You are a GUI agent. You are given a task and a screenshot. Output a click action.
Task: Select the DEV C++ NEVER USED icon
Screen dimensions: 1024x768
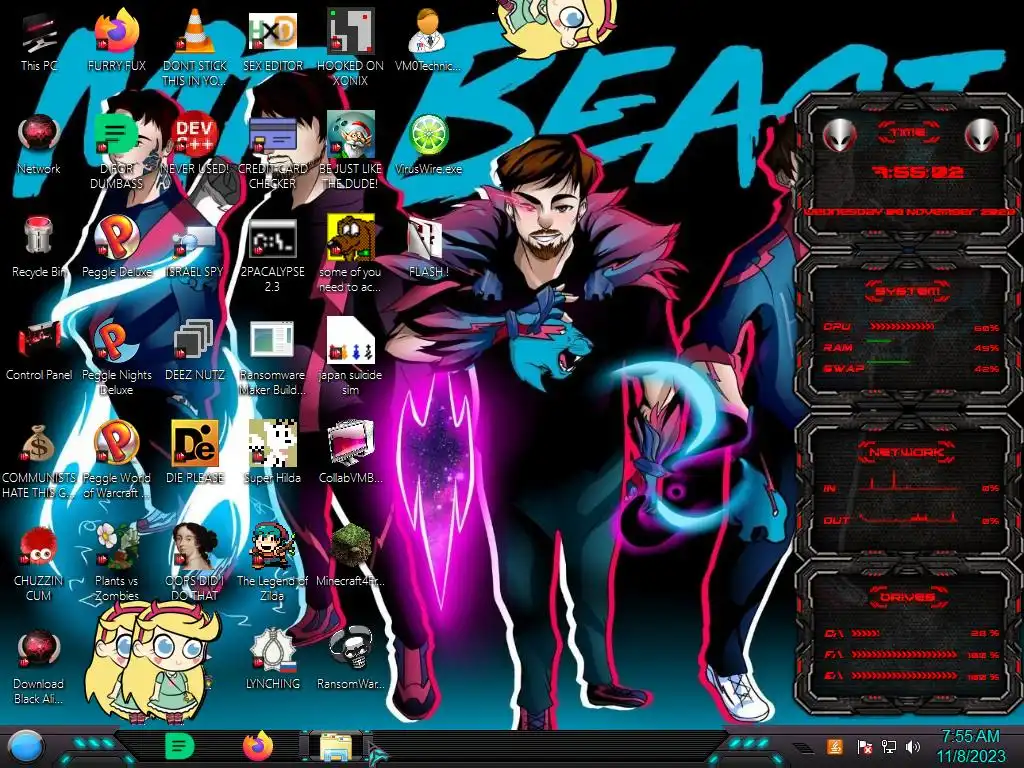click(x=195, y=135)
